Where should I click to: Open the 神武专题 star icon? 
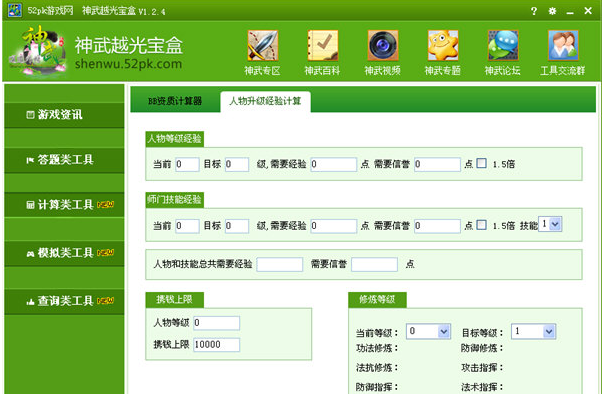(443, 46)
